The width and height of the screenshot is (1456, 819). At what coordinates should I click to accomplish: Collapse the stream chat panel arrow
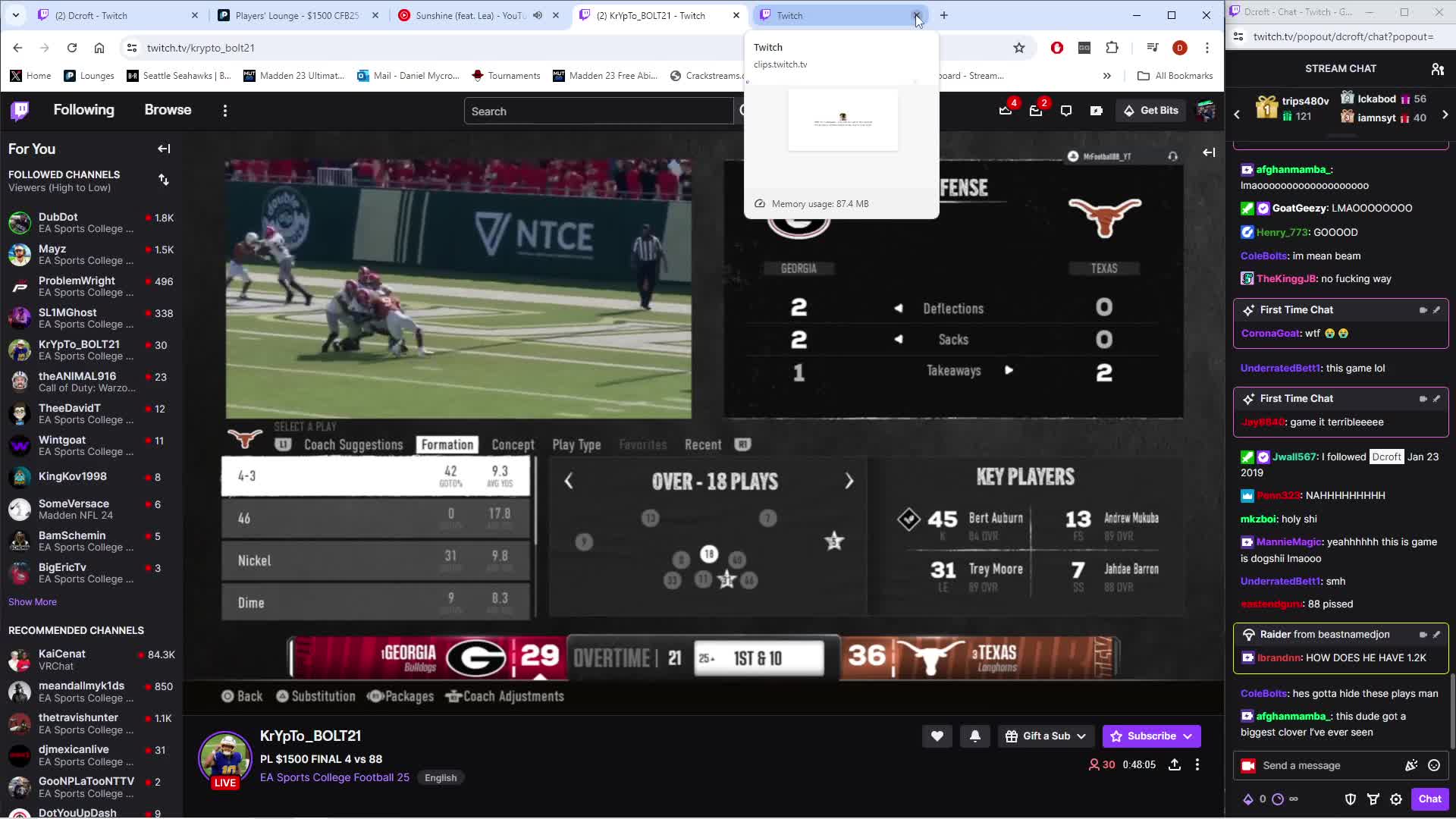(x=1209, y=152)
